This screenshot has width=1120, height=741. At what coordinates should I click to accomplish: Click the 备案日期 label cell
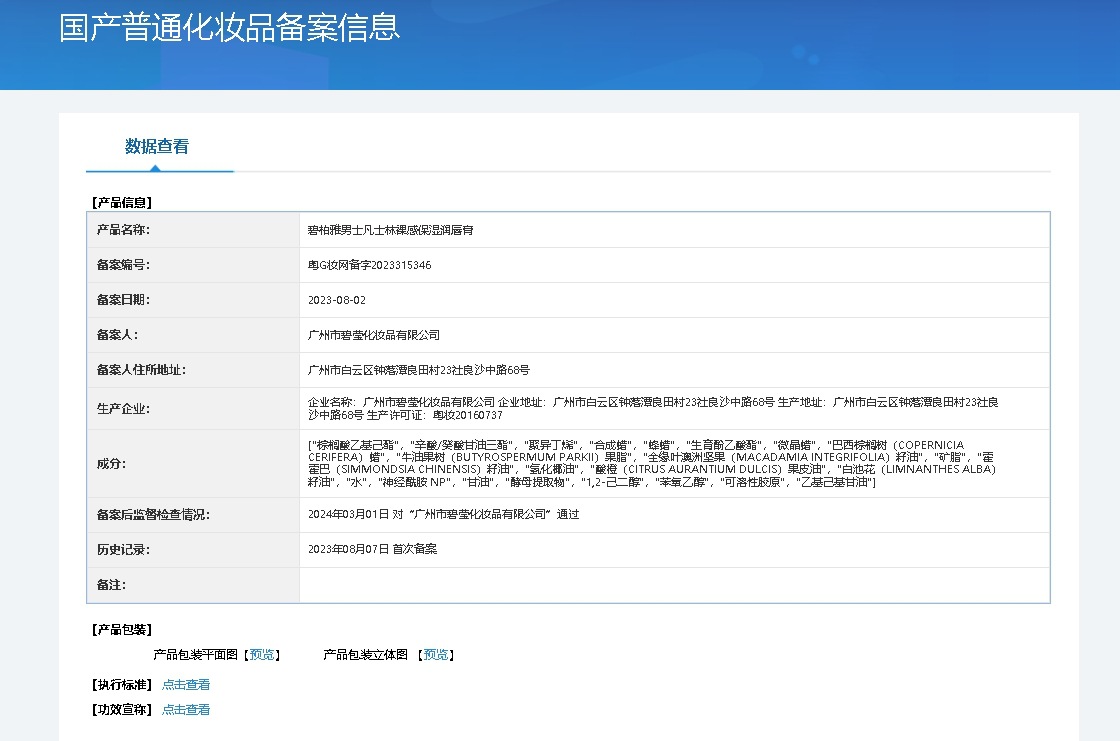click(193, 299)
